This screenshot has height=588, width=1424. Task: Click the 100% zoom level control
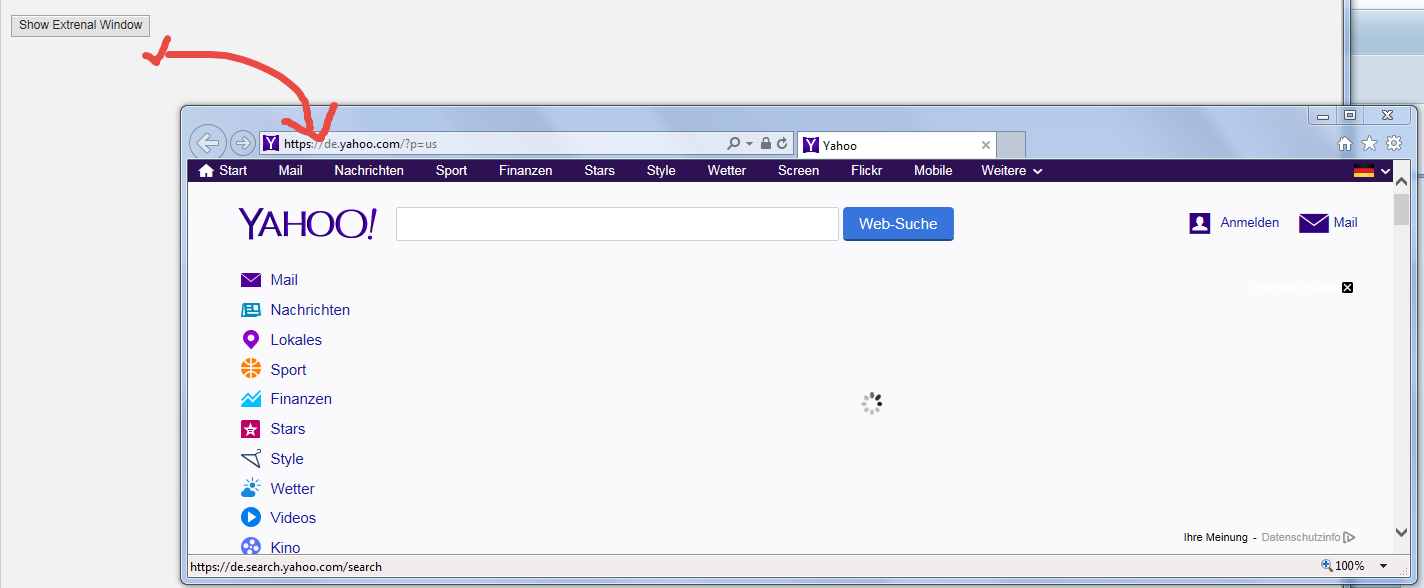tap(1343, 566)
